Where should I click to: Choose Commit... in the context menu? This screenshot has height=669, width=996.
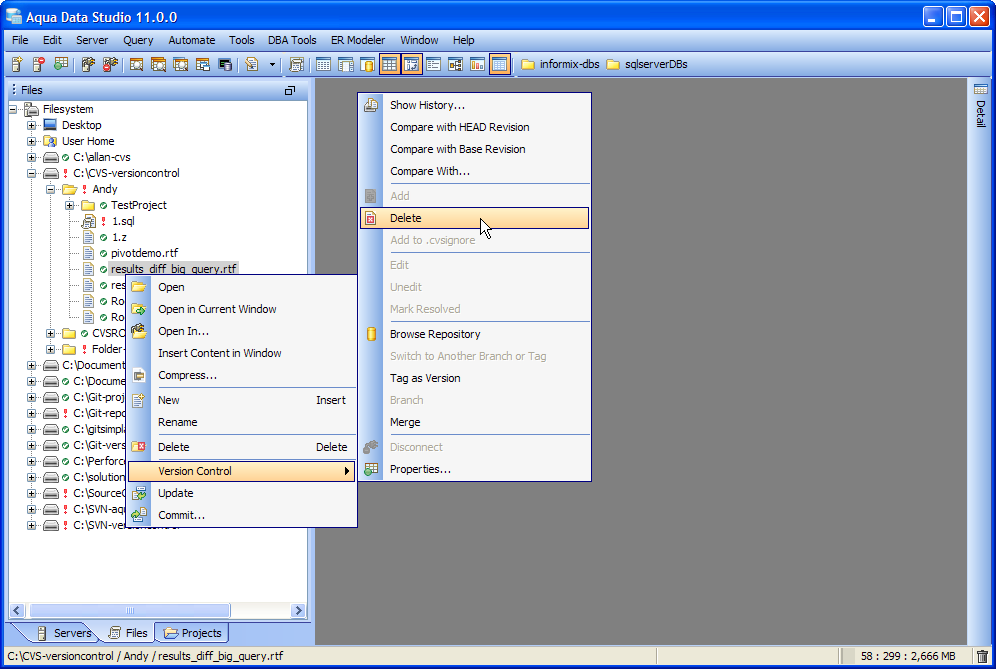pyautogui.click(x=241, y=515)
